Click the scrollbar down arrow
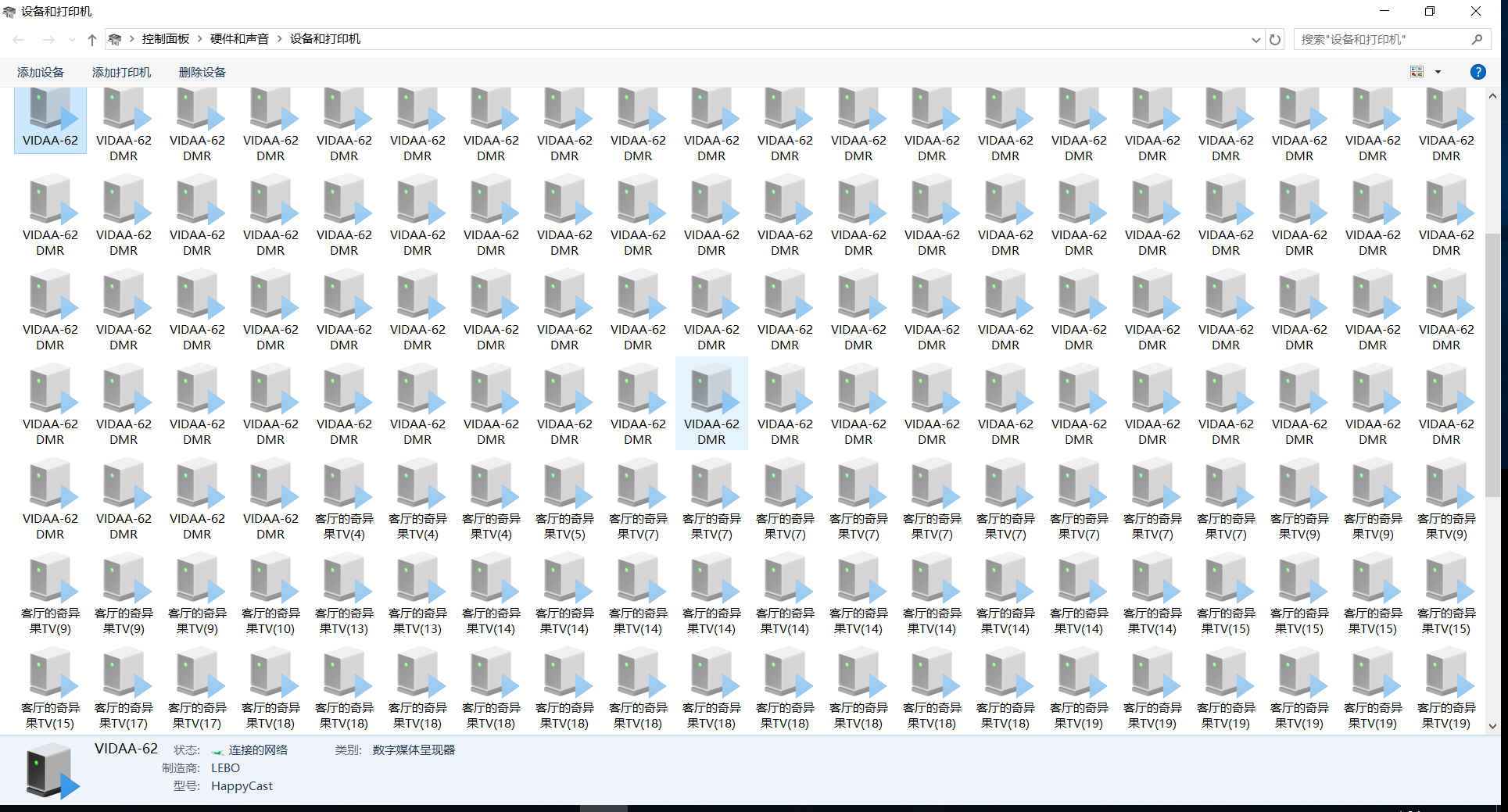This screenshot has width=1508, height=812. 1492,725
